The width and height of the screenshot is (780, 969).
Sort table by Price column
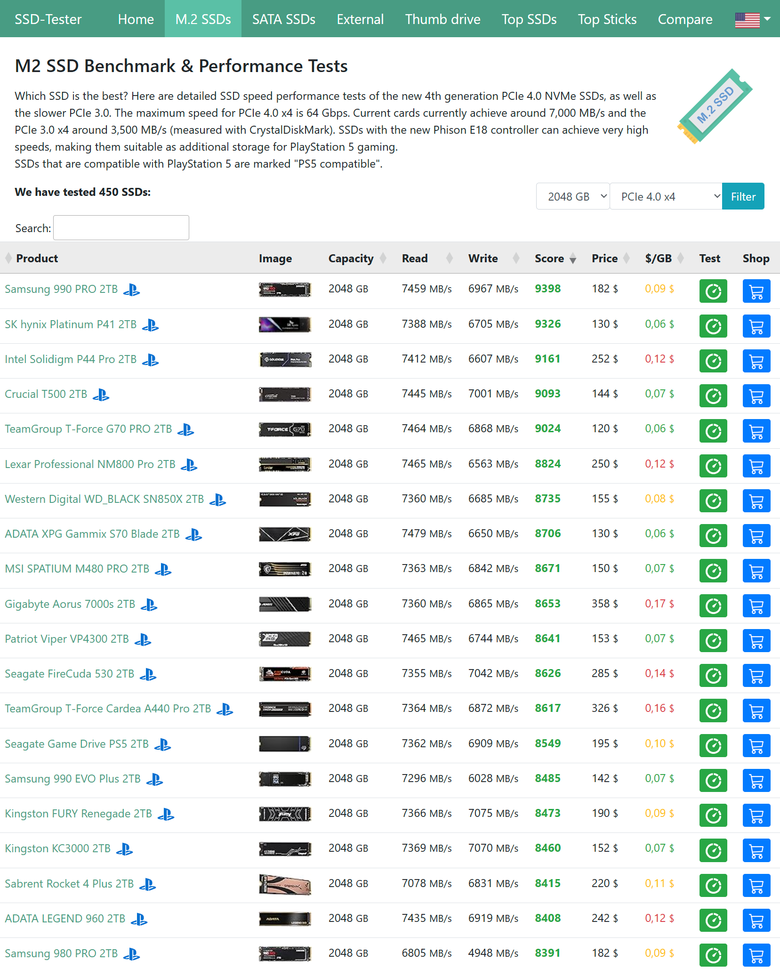tap(609, 258)
